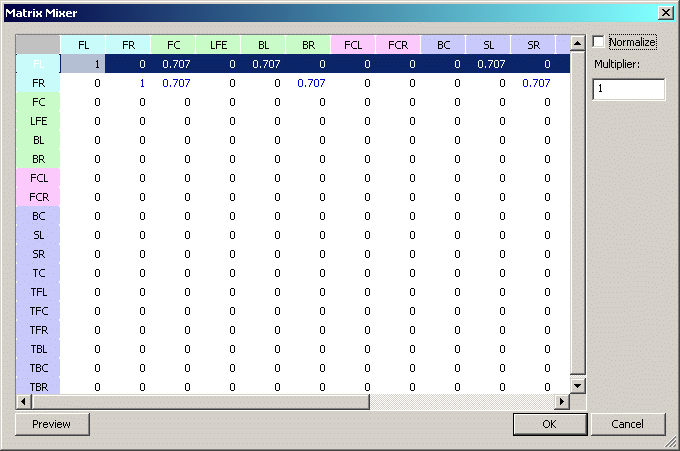Click the SR row, SR column cell
The width and height of the screenshot is (680, 451).
pos(533,254)
